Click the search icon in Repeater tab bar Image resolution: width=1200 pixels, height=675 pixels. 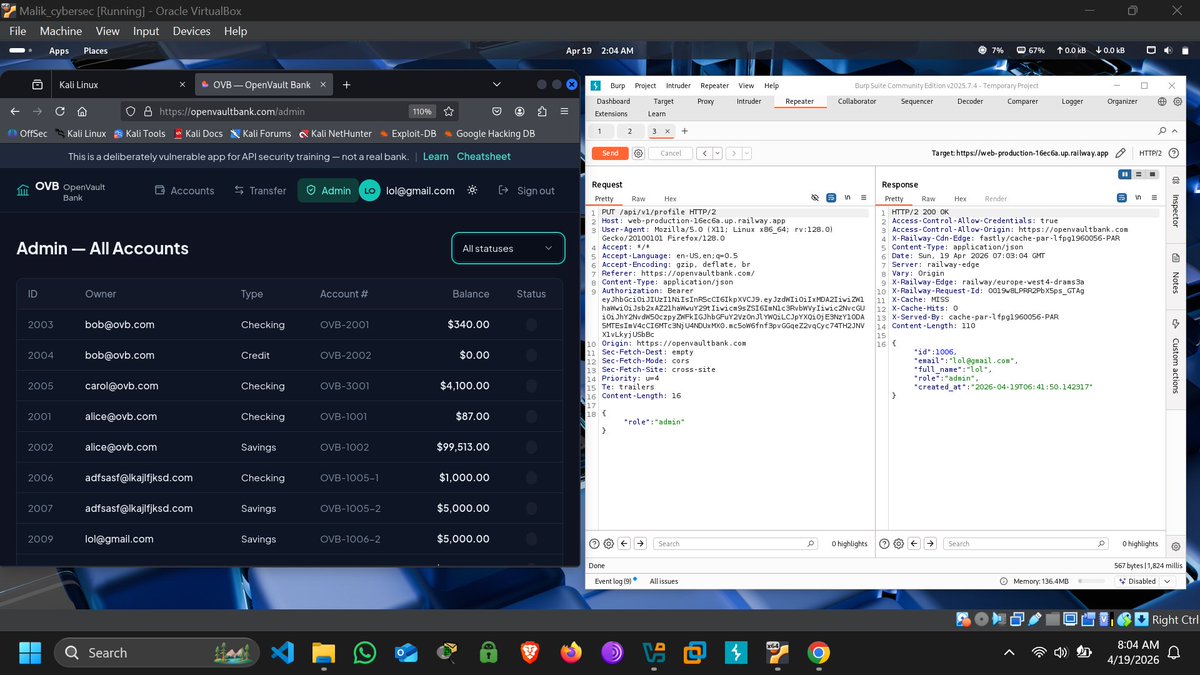tap(1161, 131)
